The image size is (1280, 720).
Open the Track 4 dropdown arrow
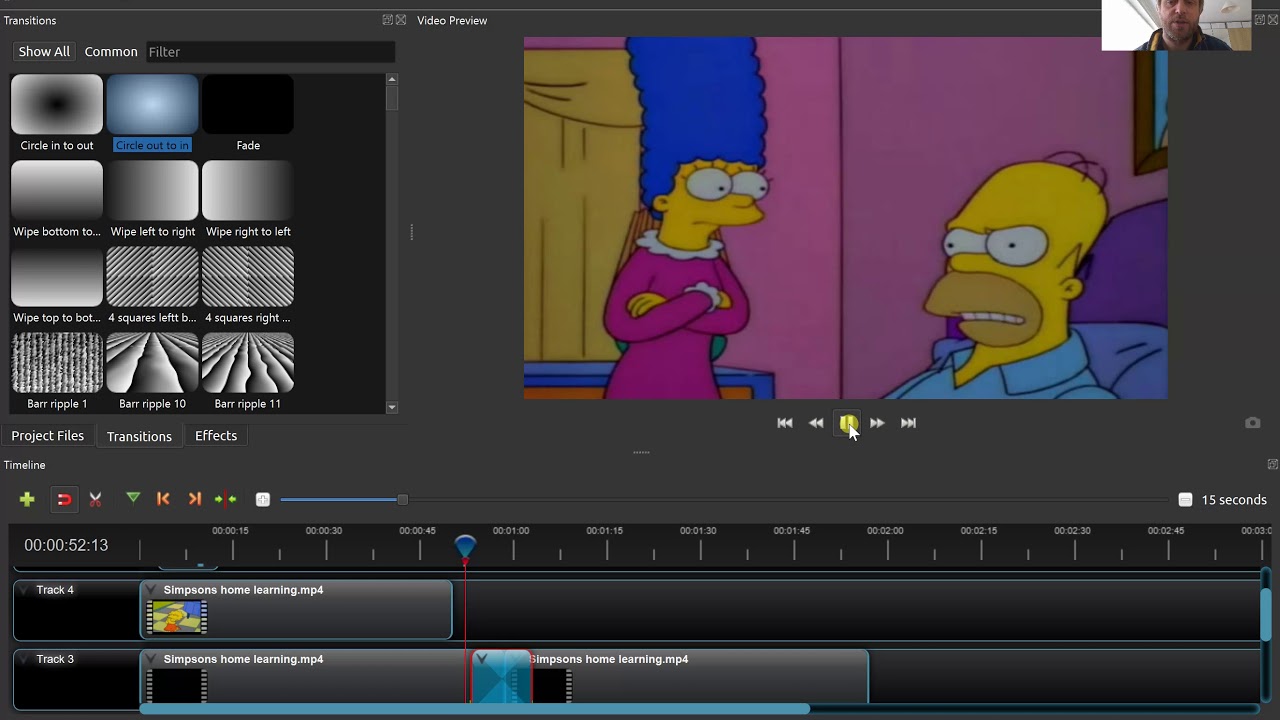pos(24,590)
